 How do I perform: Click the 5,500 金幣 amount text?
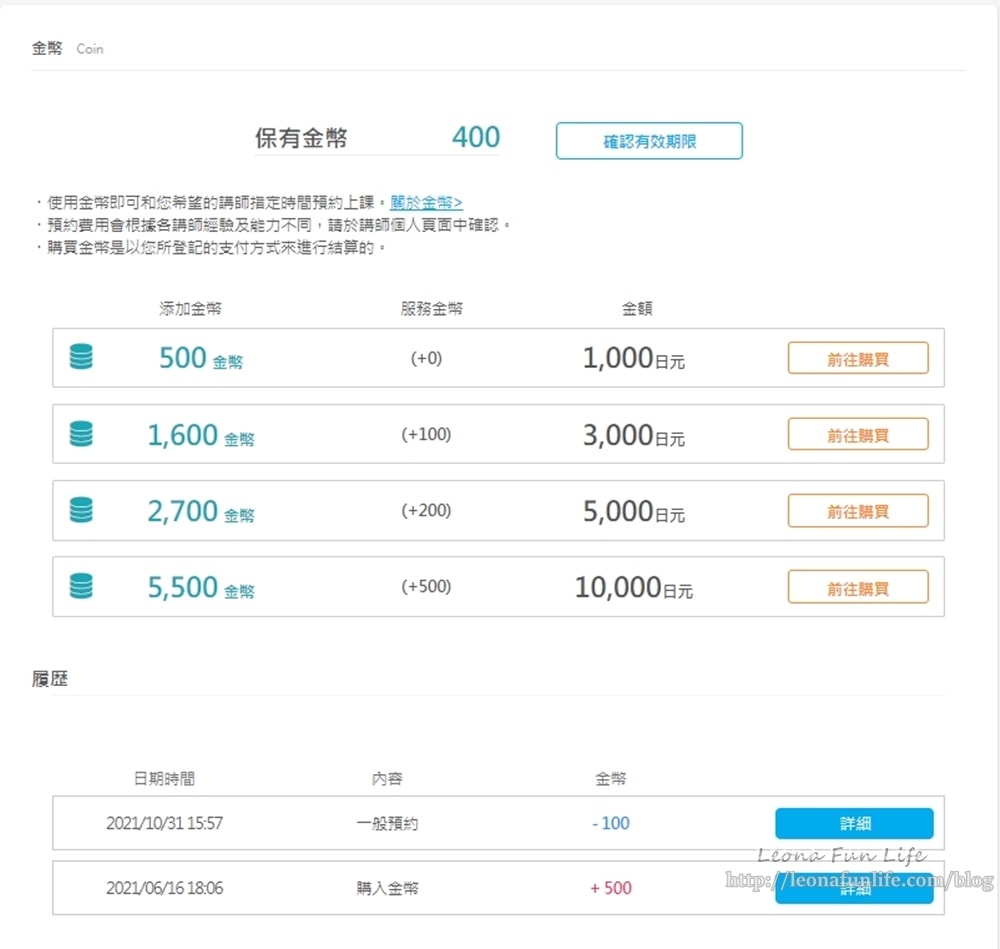[x=200, y=588]
